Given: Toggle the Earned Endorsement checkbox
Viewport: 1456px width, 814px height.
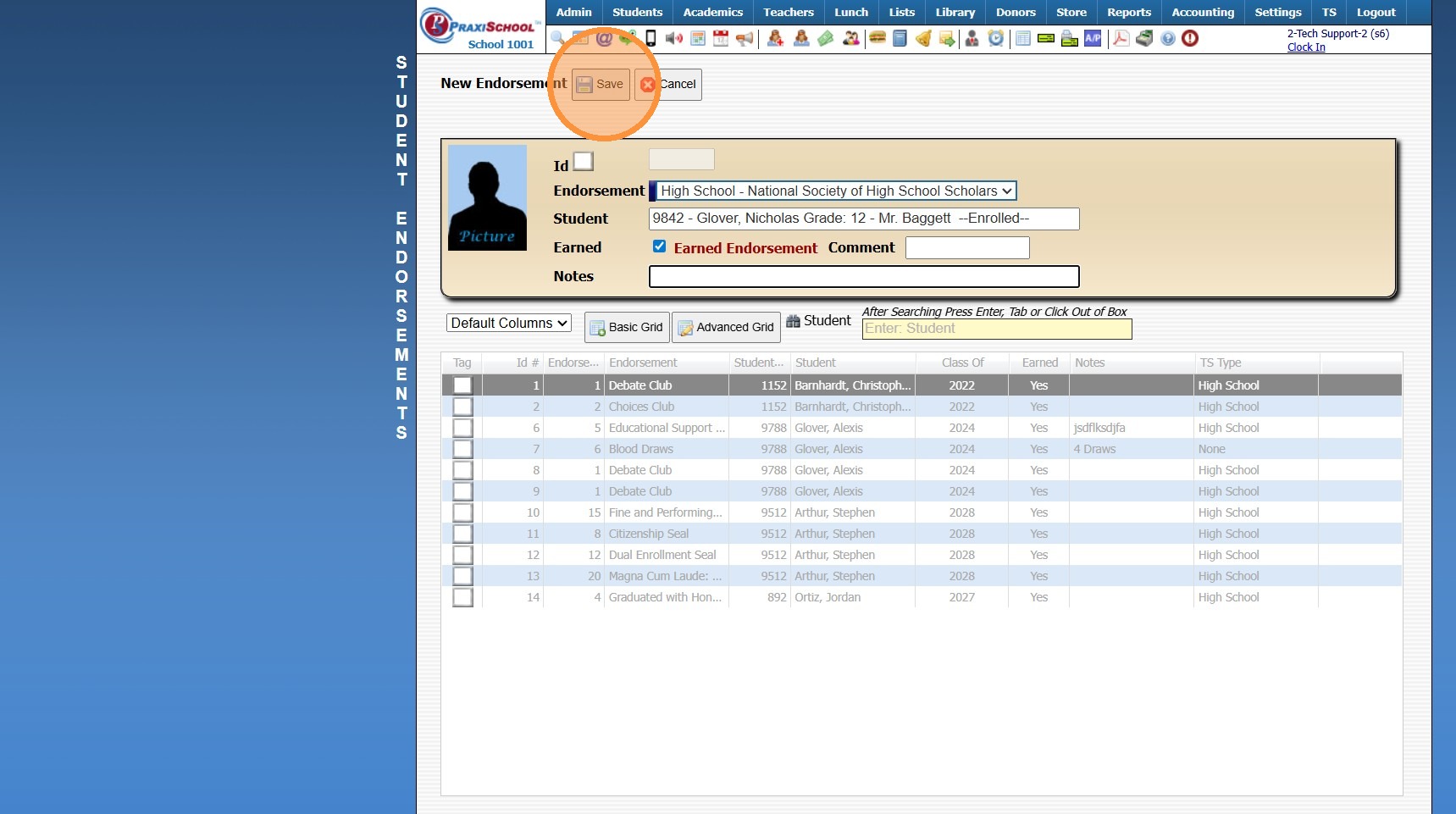Looking at the screenshot, I should click(659, 246).
